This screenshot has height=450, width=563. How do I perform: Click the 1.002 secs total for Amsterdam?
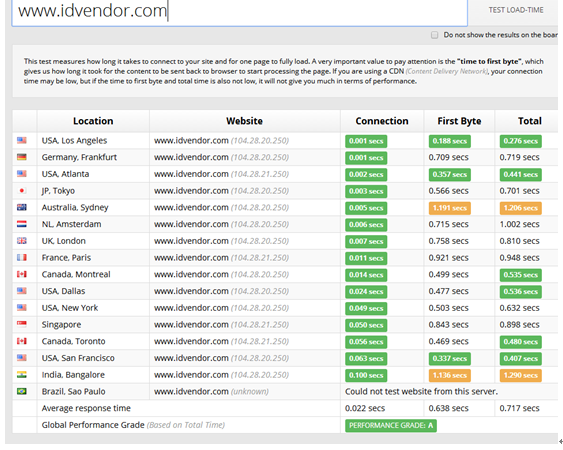coord(519,224)
